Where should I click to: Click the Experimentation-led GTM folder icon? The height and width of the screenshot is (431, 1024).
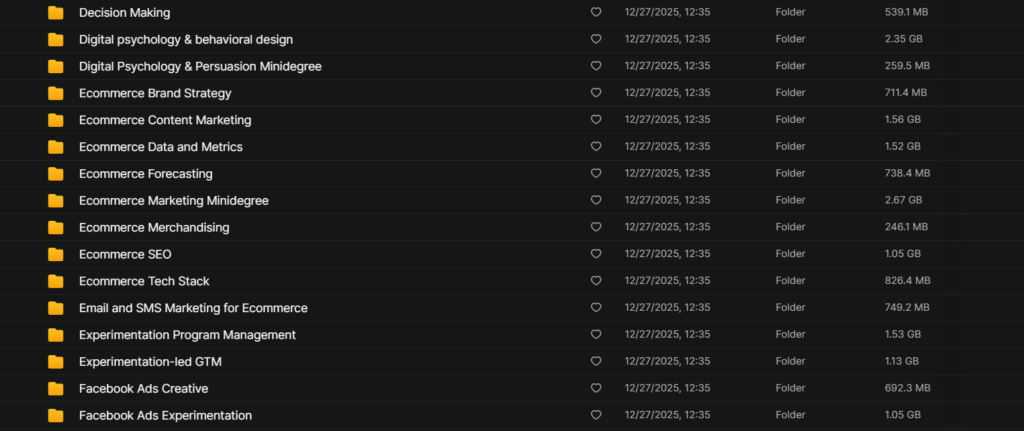[56, 361]
